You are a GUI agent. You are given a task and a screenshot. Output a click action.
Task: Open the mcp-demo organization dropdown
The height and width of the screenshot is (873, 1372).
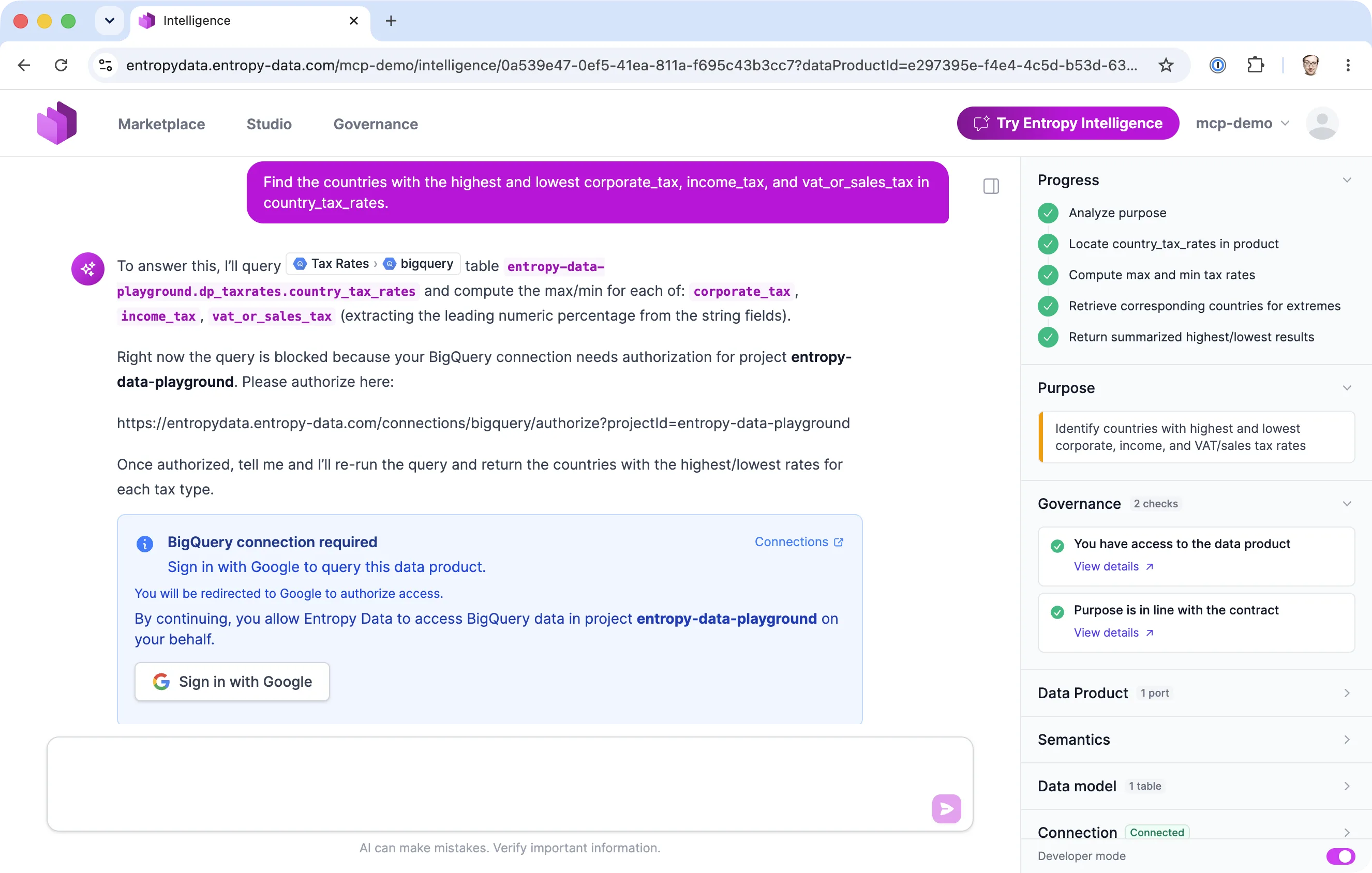(1242, 124)
